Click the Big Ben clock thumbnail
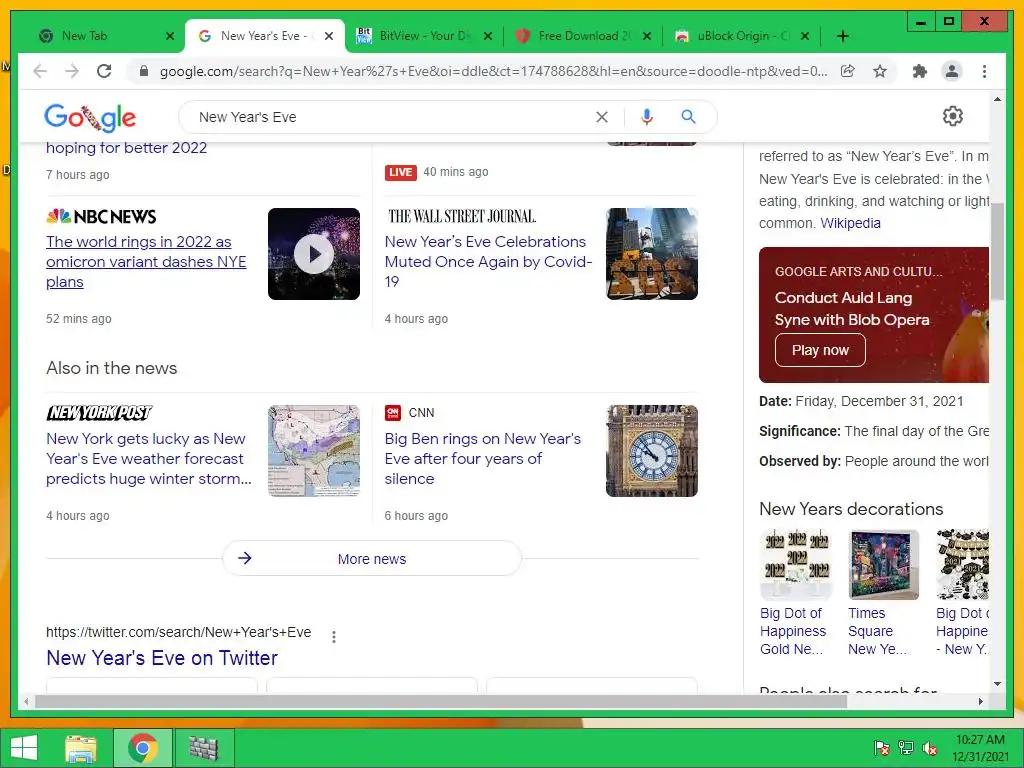The image size is (1024, 768). (x=652, y=451)
